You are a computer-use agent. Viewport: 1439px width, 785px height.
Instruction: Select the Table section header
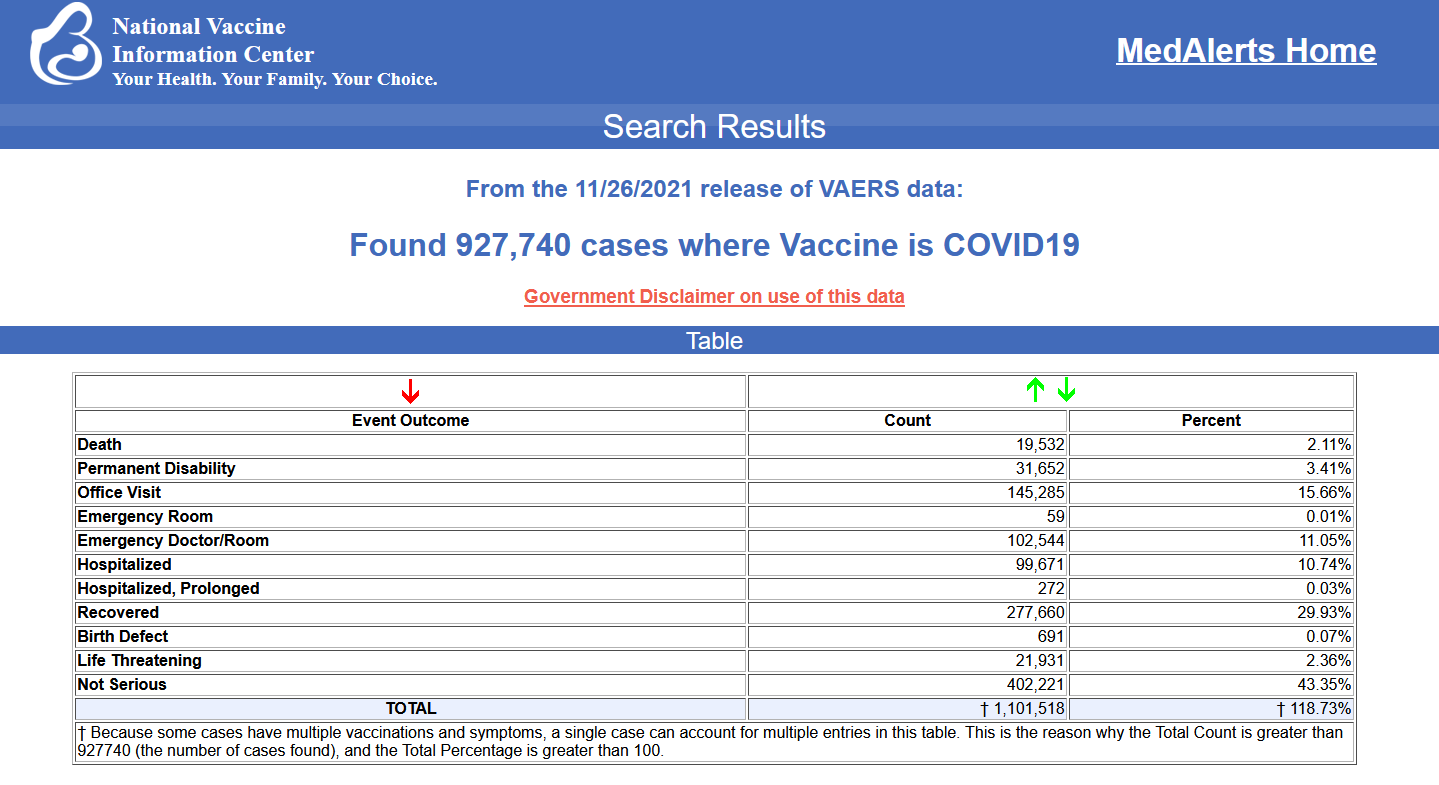(x=714, y=341)
